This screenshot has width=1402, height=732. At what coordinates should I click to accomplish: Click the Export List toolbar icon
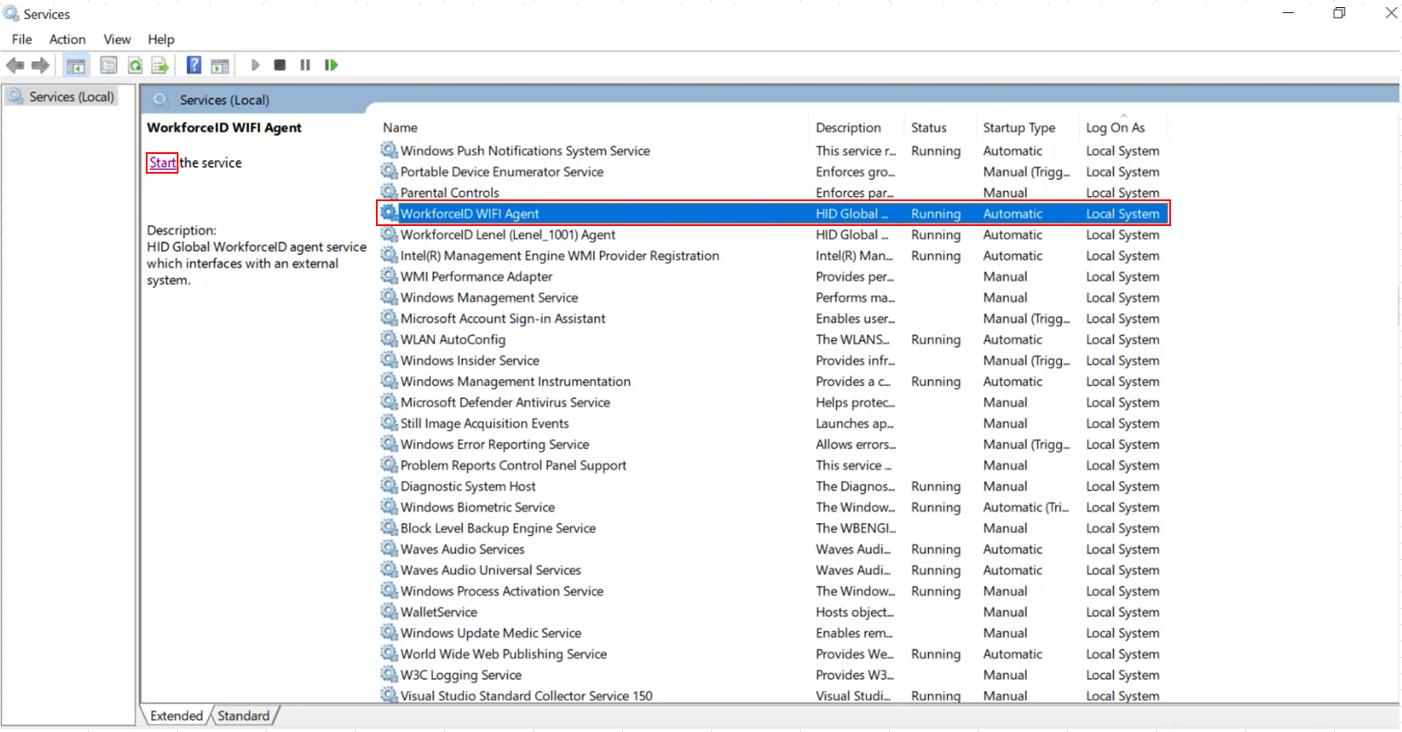pyautogui.click(x=160, y=66)
